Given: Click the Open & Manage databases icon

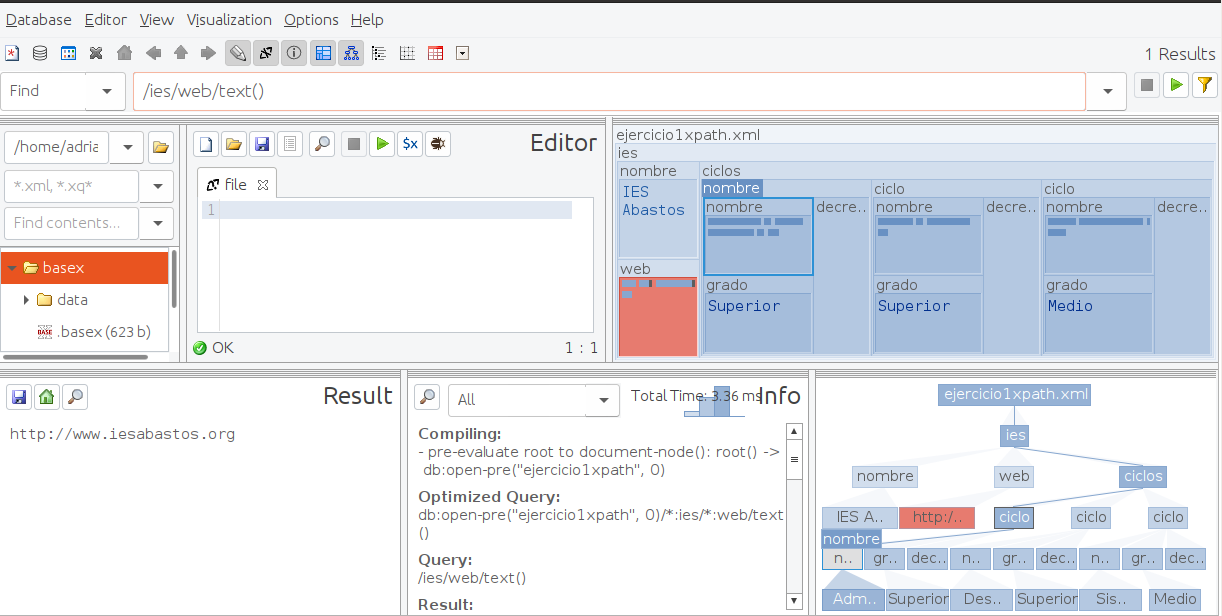Looking at the screenshot, I should click(x=40, y=54).
